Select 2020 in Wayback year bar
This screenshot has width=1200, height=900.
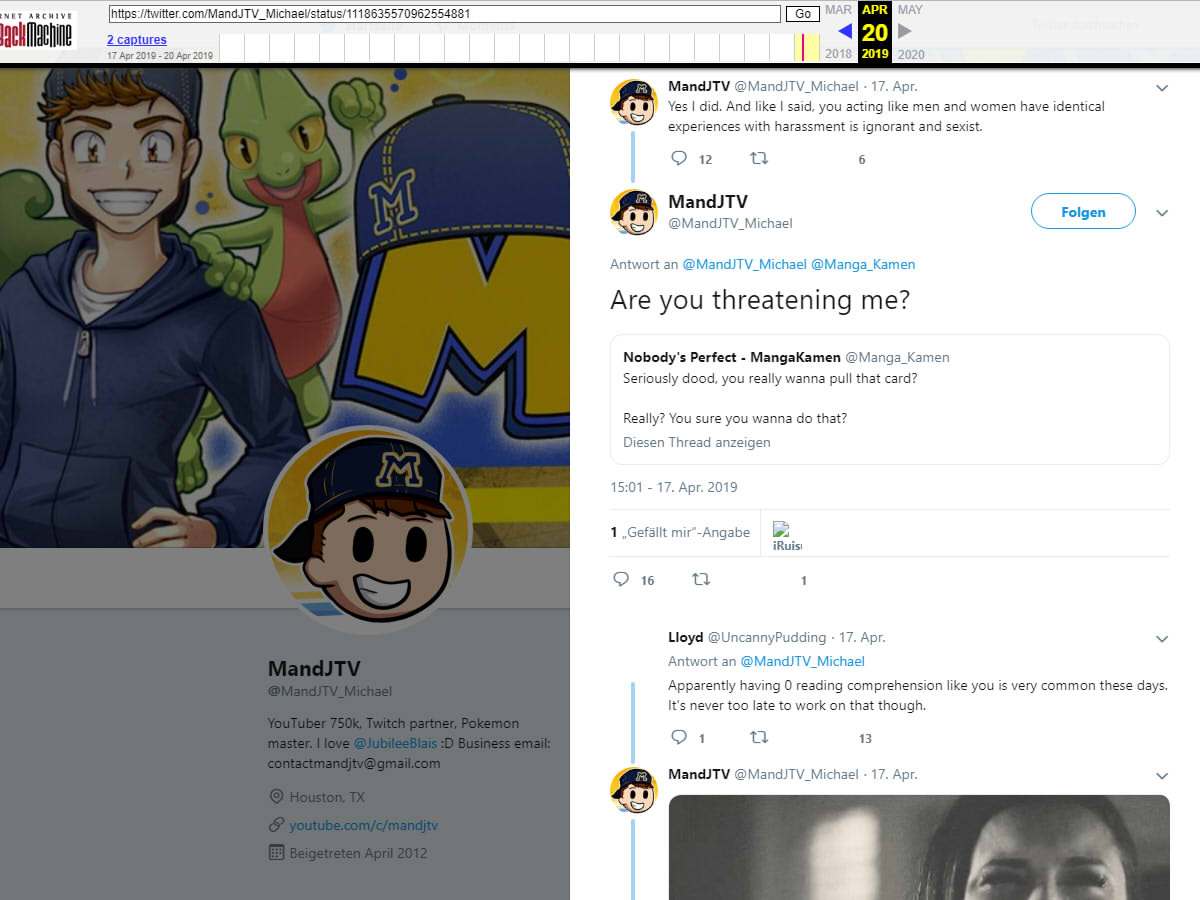pos(911,54)
